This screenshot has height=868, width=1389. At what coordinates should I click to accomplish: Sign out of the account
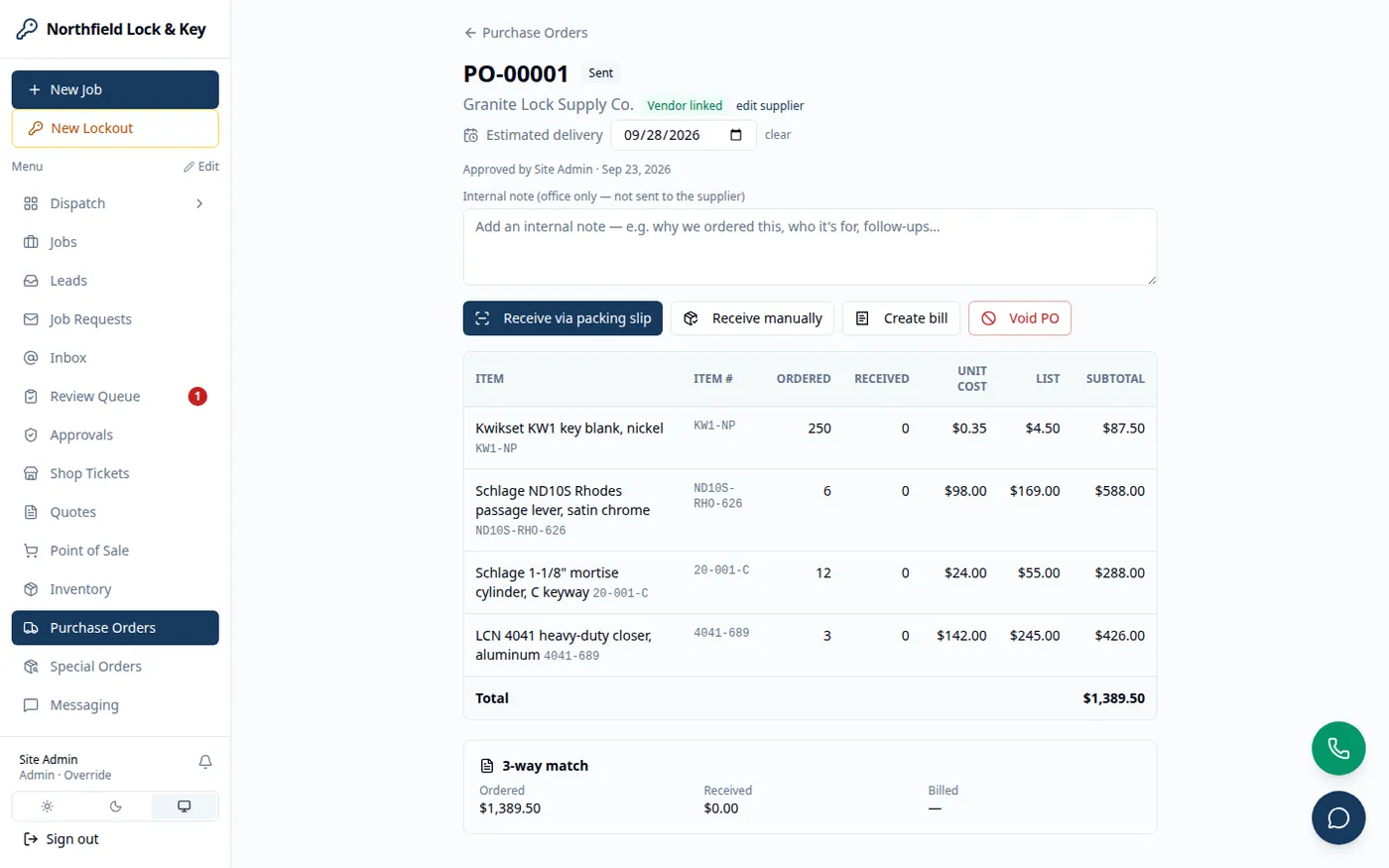[x=62, y=839]
